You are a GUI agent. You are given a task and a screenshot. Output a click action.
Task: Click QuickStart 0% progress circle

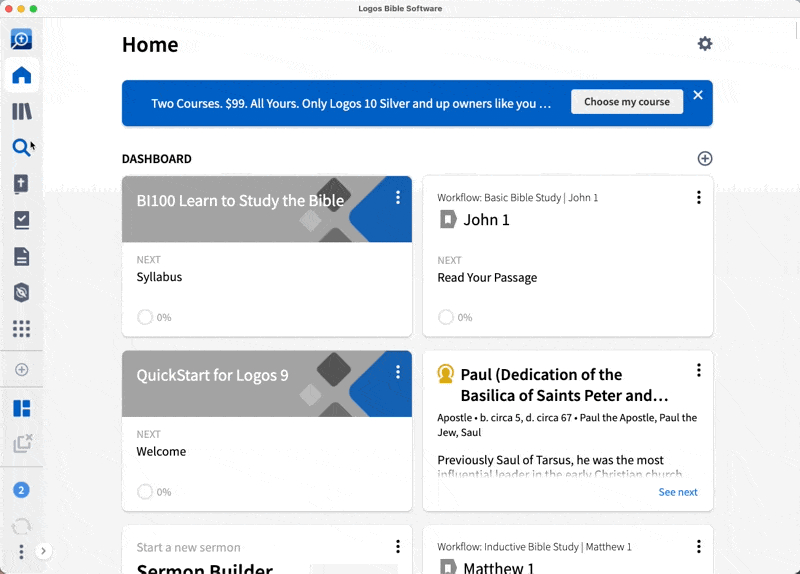coord(145,492)
